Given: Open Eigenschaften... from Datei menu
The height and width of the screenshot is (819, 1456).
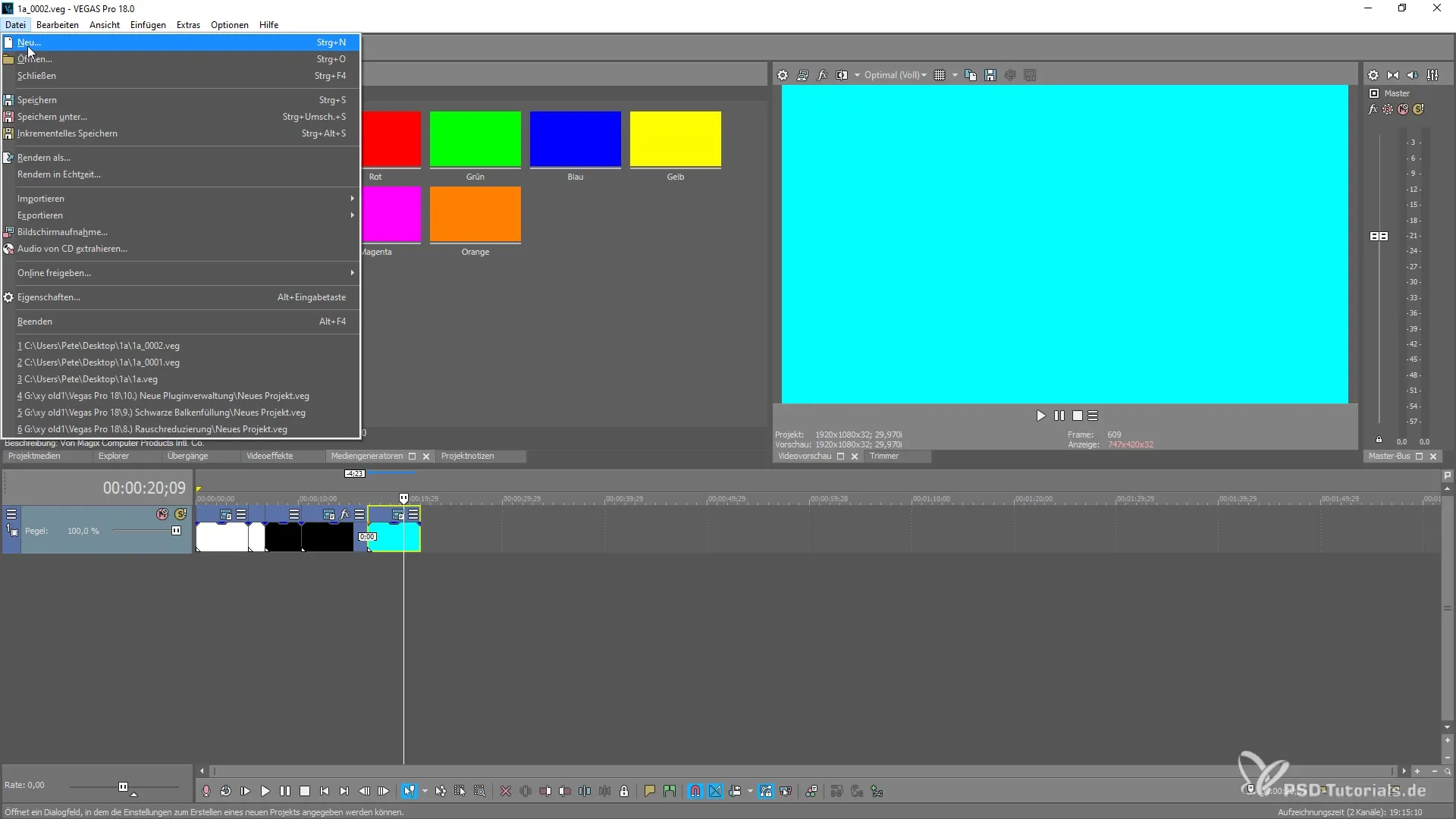Looking at the screenshot, I should click(x=181, y=297).
